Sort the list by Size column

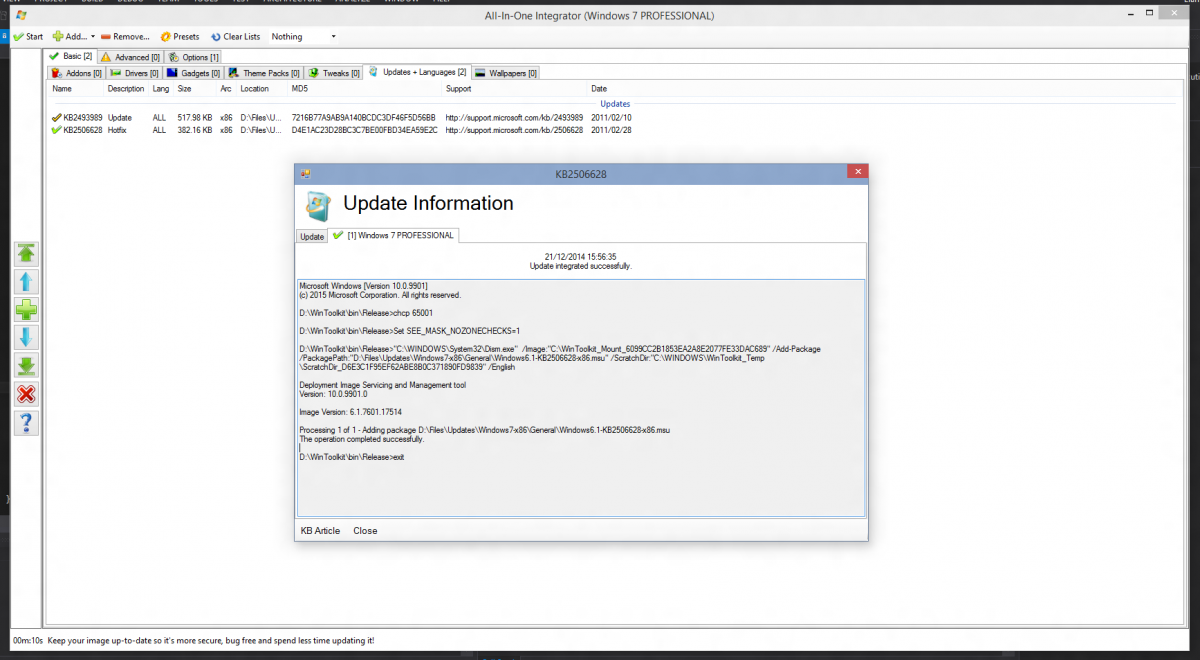tap(185, 89)
